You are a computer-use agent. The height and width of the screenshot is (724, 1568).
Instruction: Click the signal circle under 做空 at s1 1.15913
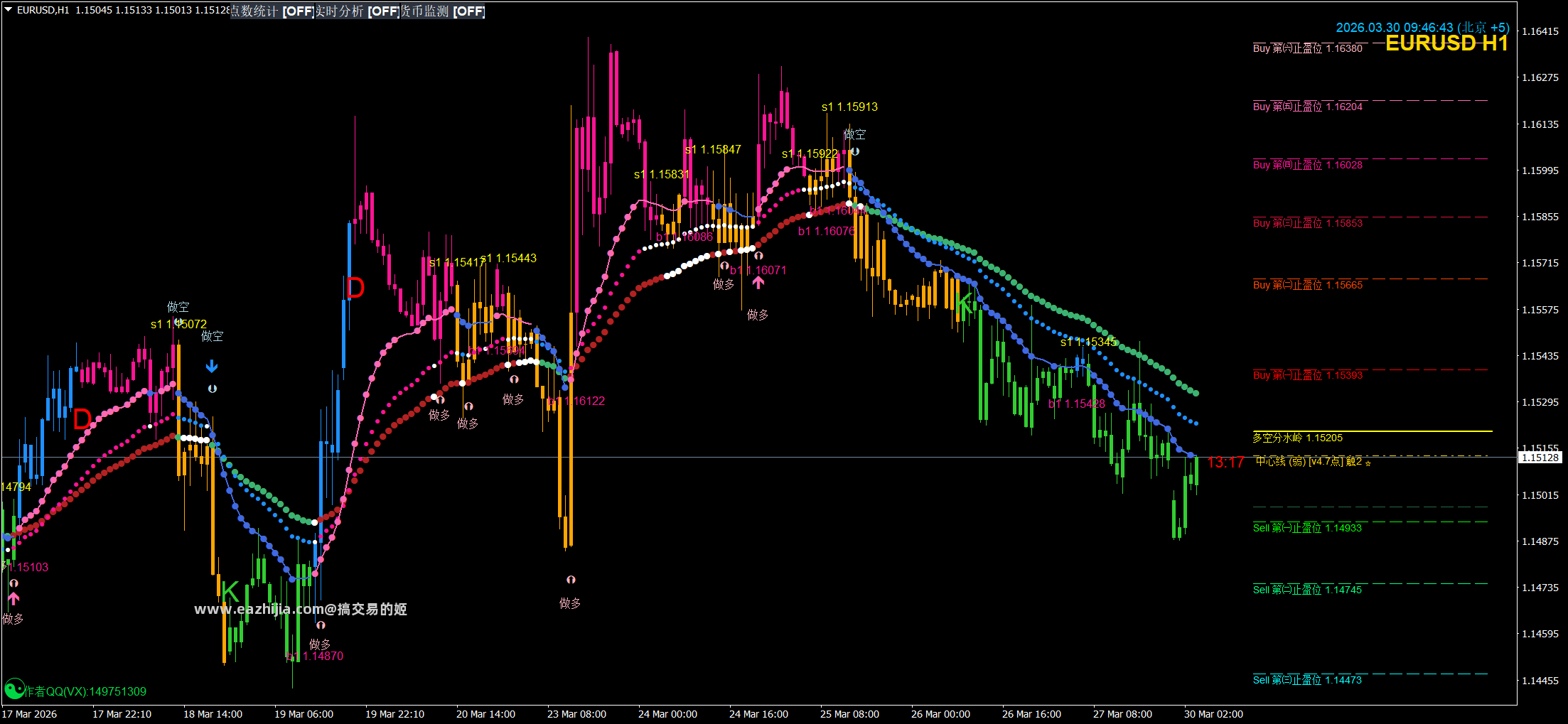pyautogui.click(x=855, y=151)
